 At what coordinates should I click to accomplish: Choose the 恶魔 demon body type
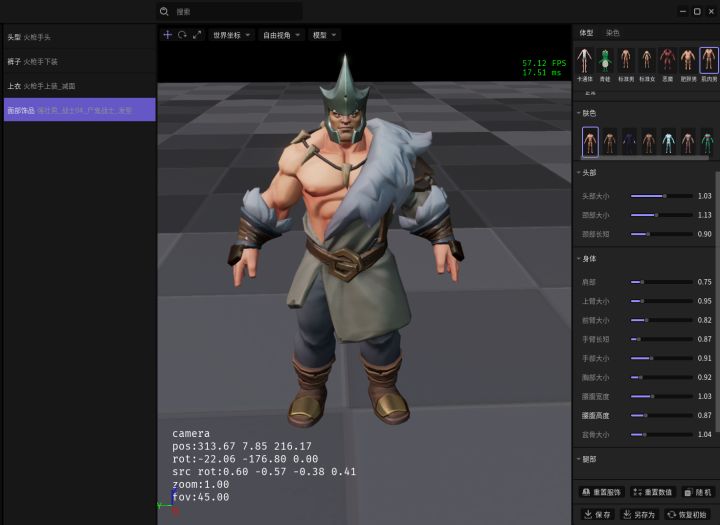(667, 61)
